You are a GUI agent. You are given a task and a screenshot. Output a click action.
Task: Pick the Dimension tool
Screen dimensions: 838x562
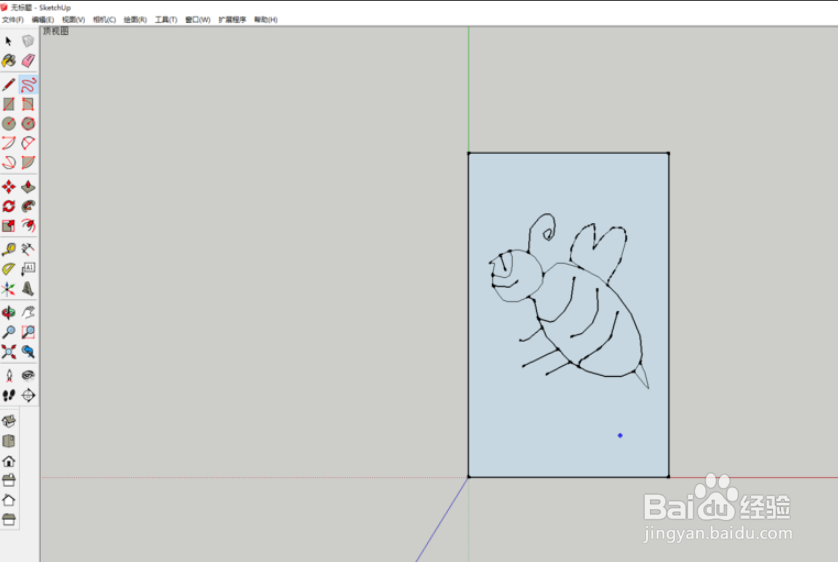tap(28, 249)
